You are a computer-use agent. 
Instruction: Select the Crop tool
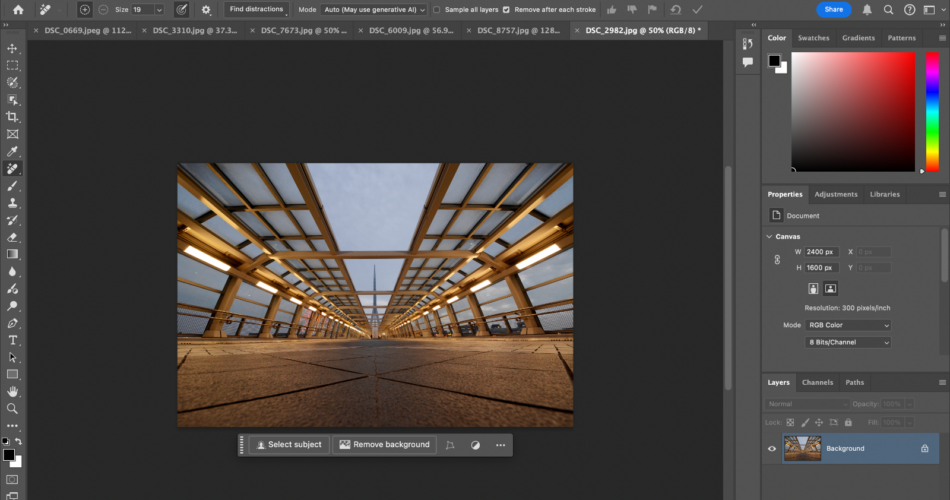12,117
